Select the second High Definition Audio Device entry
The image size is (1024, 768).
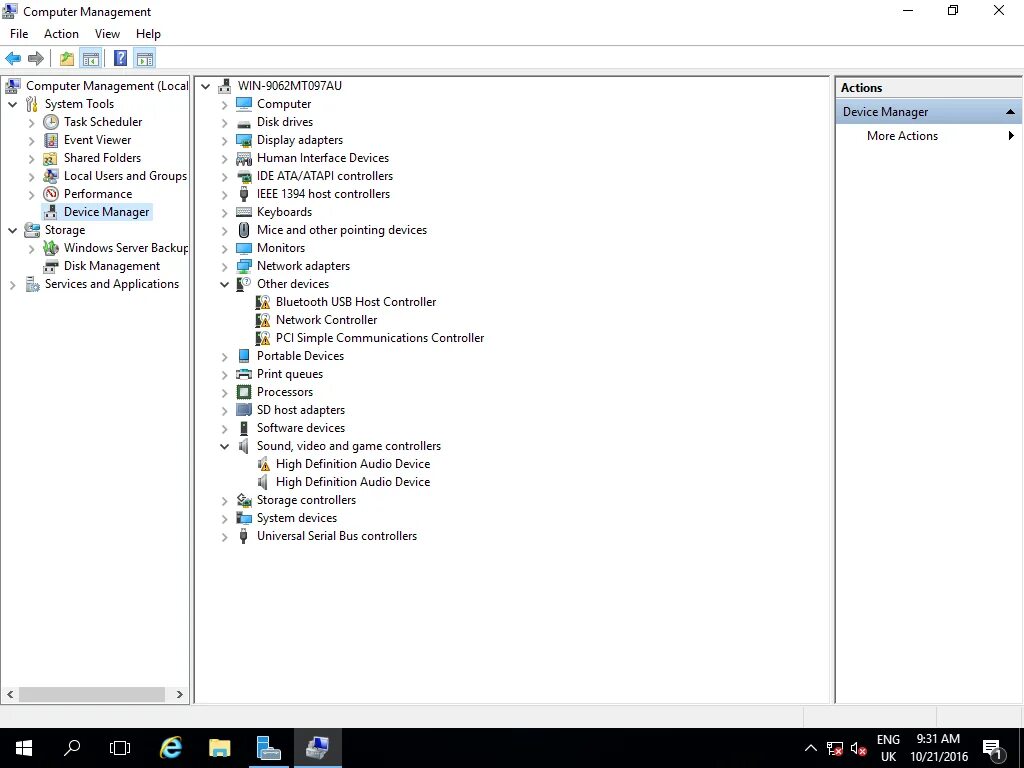tap(353, 482)
